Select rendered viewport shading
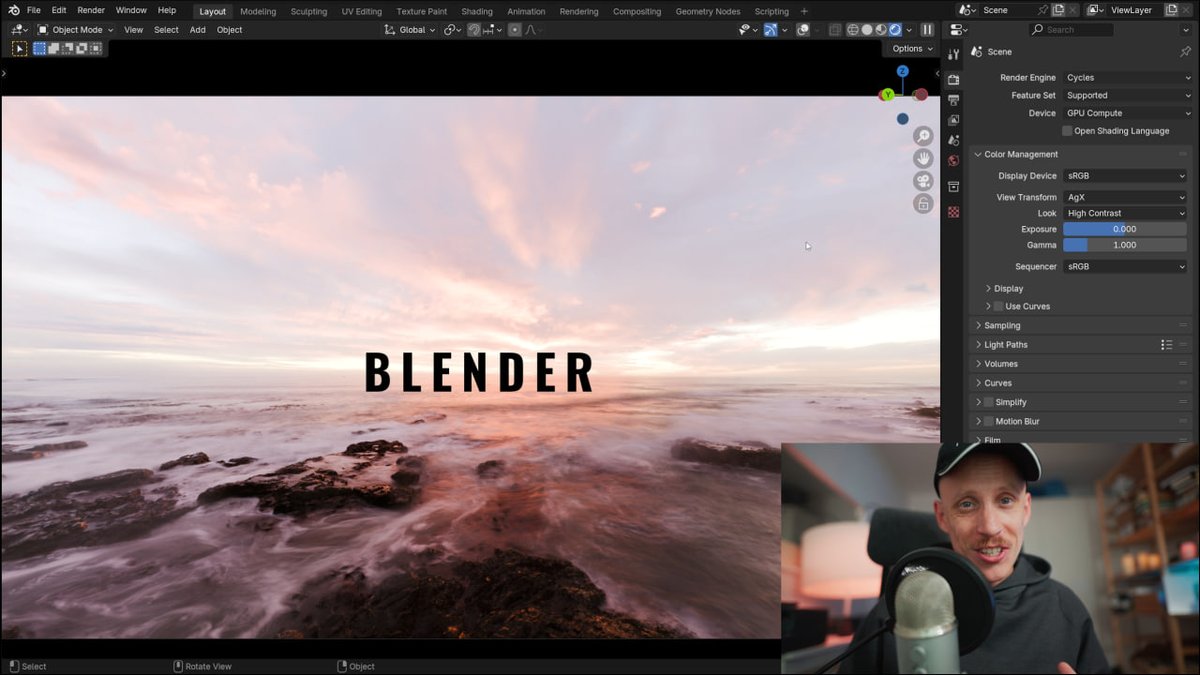Image resolution: width=1200 pixels, height=675 pixels. (895, 30)
